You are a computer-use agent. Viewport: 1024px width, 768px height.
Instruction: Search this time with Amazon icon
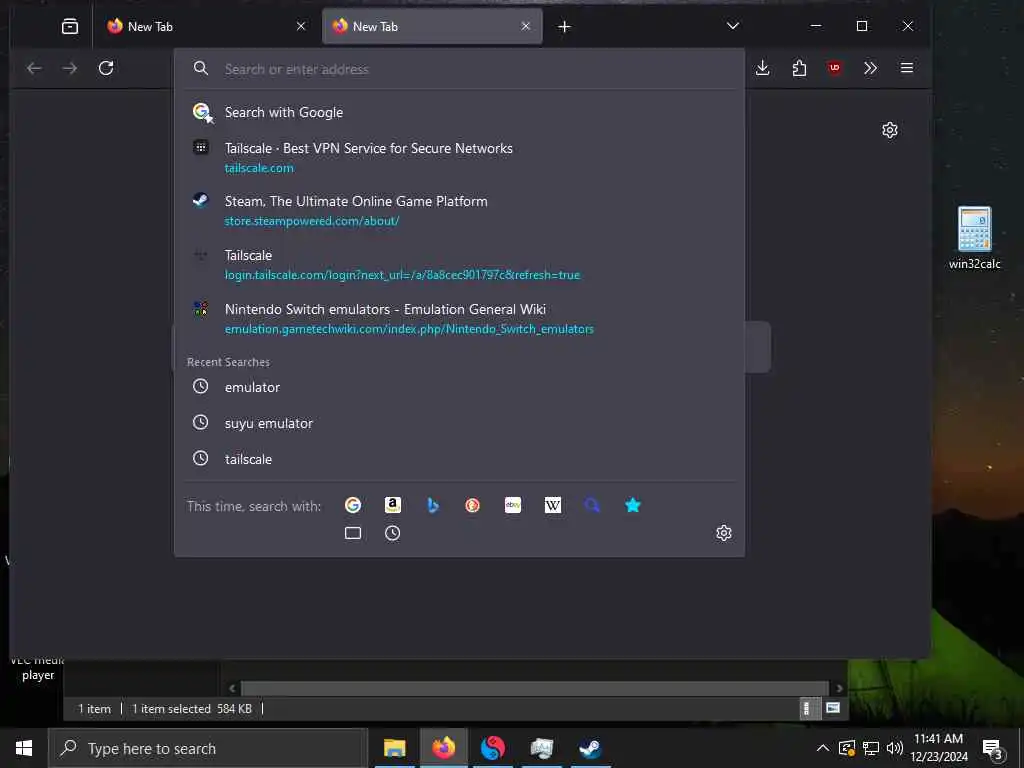click(392, 505)
